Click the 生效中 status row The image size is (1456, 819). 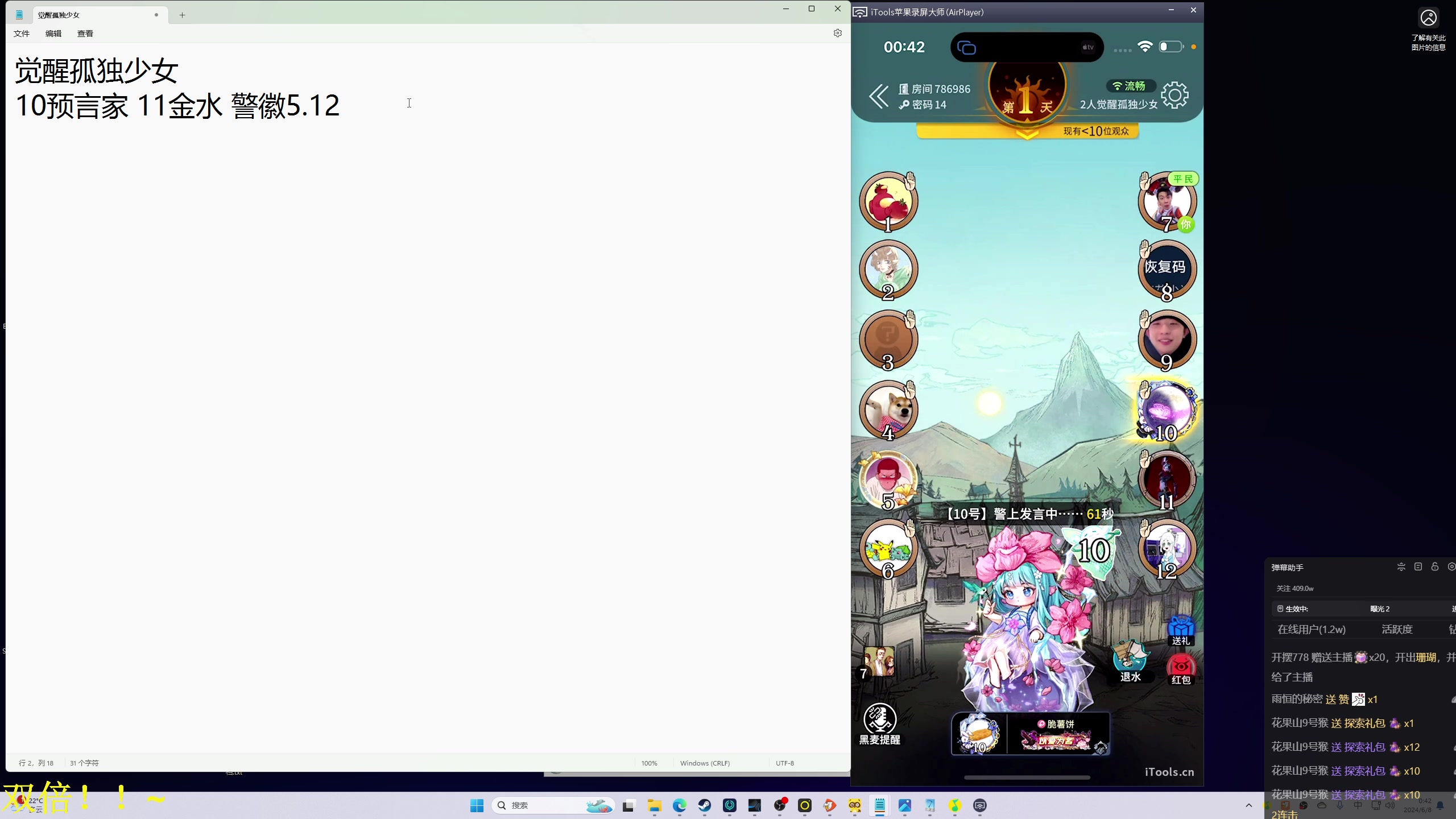(x=1363, y=609)
